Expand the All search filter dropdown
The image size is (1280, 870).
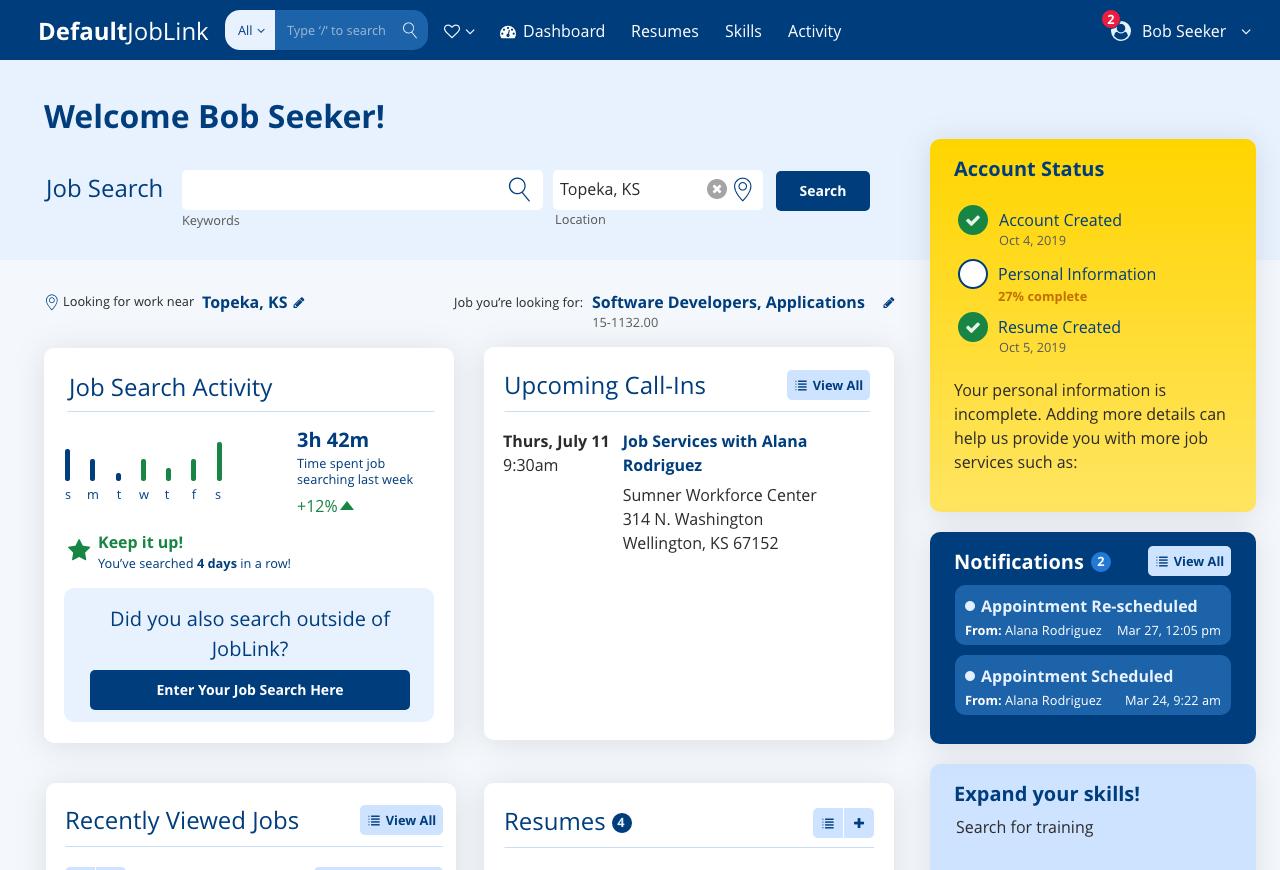pyautogui.click(x=249, y=30)
